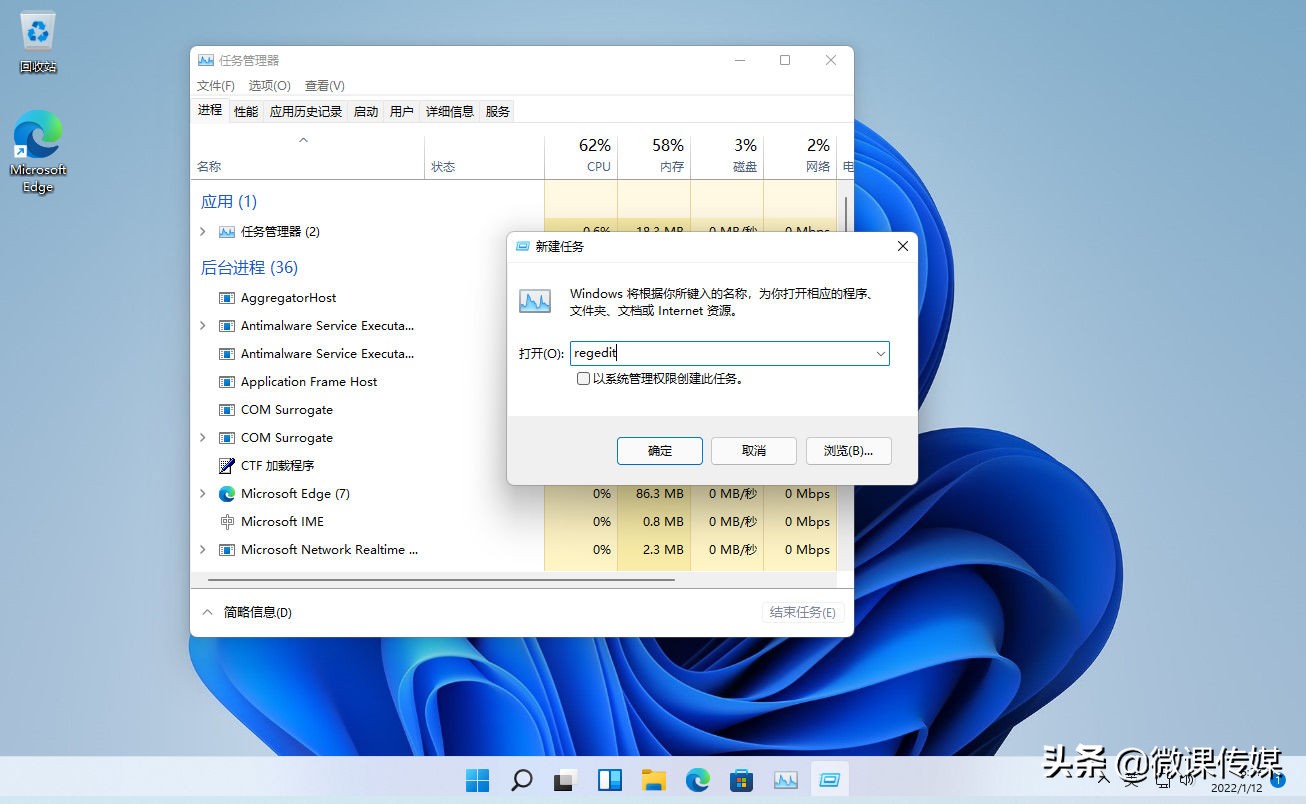This screenshot has width=1306, height=804.
Task: Switch to the 性能 tab
Action: [x=245, y=111]
